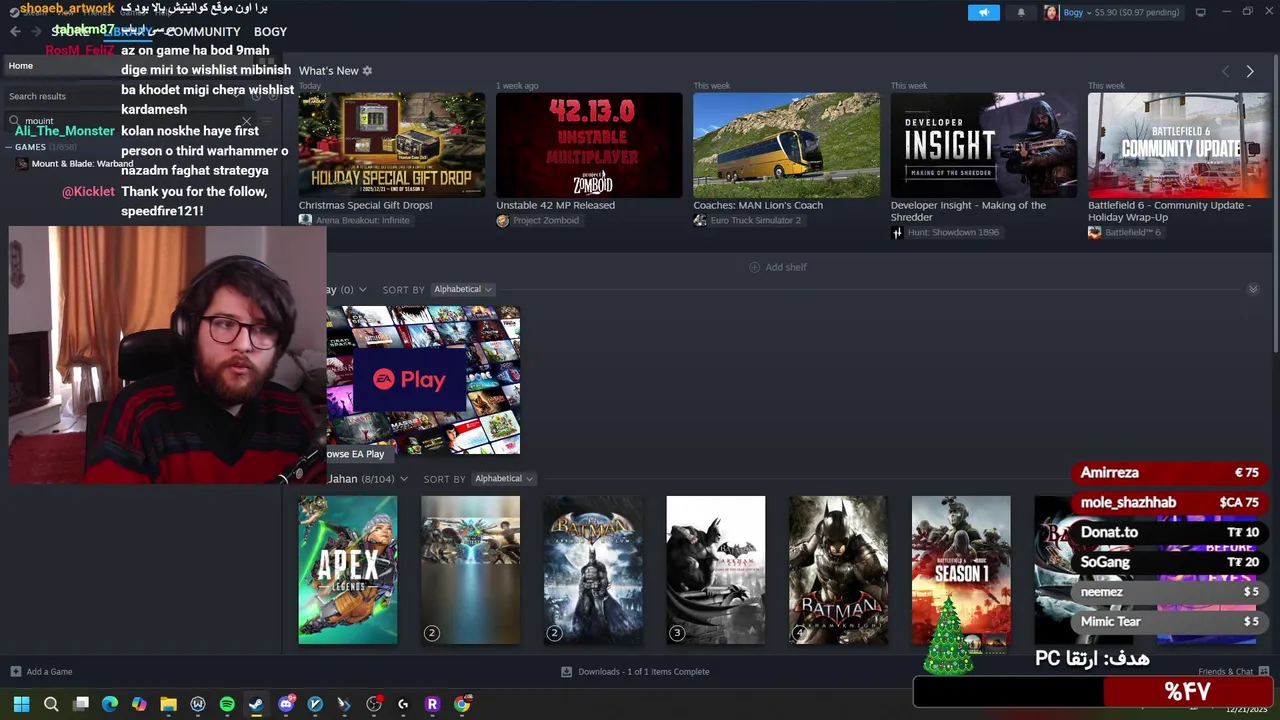The width and height of the screenshot is (1280, 720).
Task: Open Alphabetical sort dropdown of Jahan shelf
Action: [x=504, y=479]
